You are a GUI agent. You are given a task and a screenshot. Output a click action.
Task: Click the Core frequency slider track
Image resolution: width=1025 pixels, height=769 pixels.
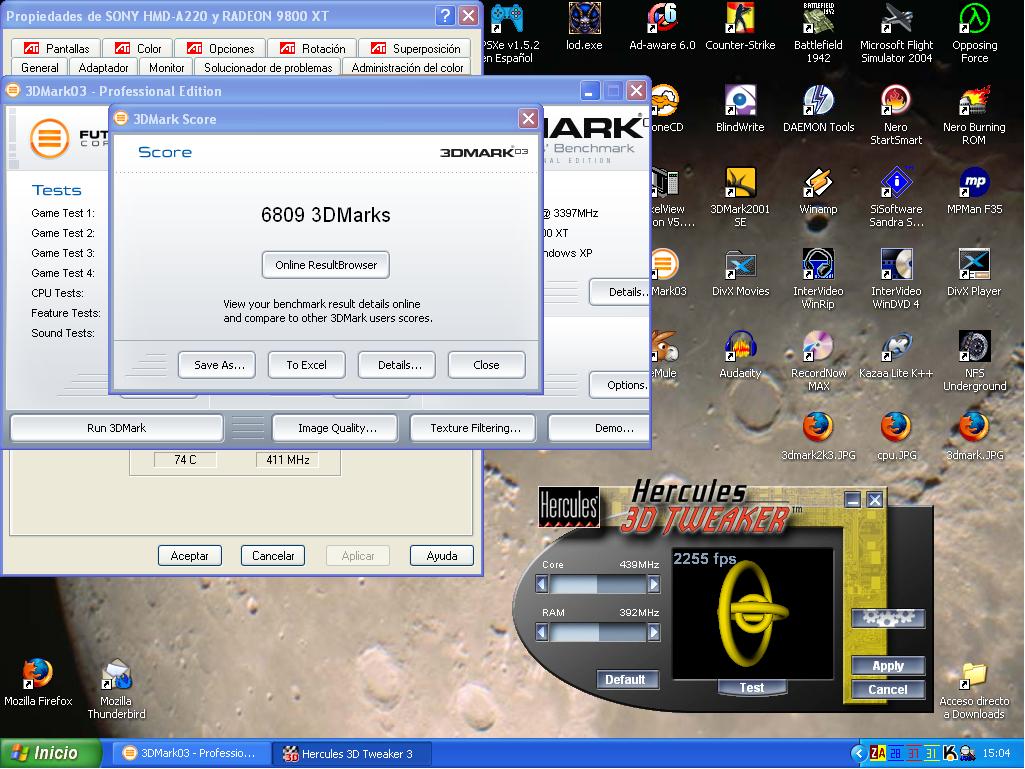[598, 583]
